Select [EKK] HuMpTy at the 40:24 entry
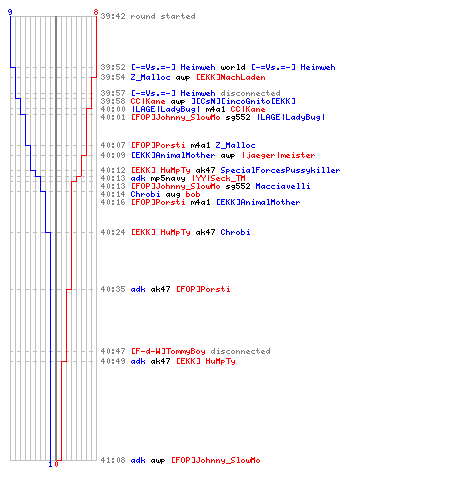This screenshot has width=450, height=500. click(x=161, y=232)
